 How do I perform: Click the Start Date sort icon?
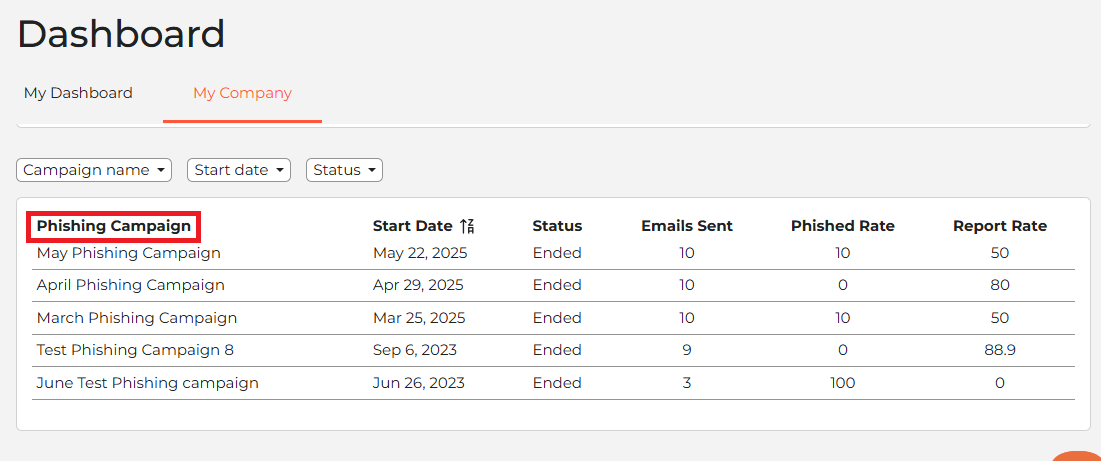(467, 226)
